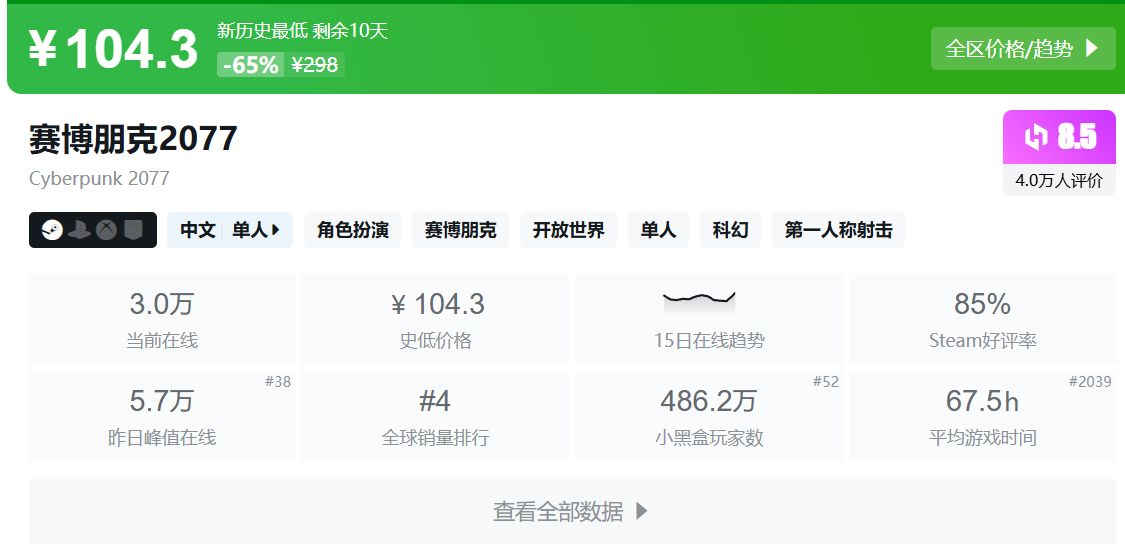The width and height of the screenshot is (1125, 549).
Task: Click the Xbox platform icon
Action: click(x=106, y=230)
